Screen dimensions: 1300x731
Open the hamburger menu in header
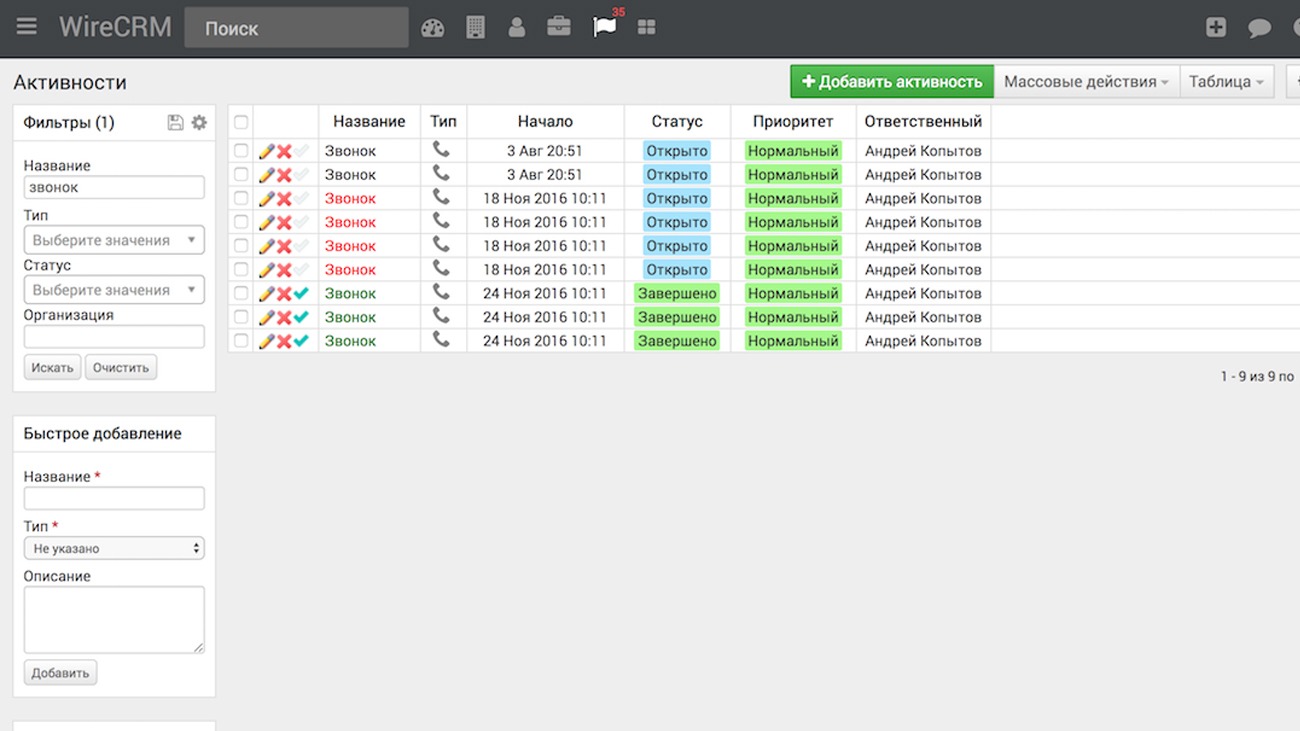27,27
